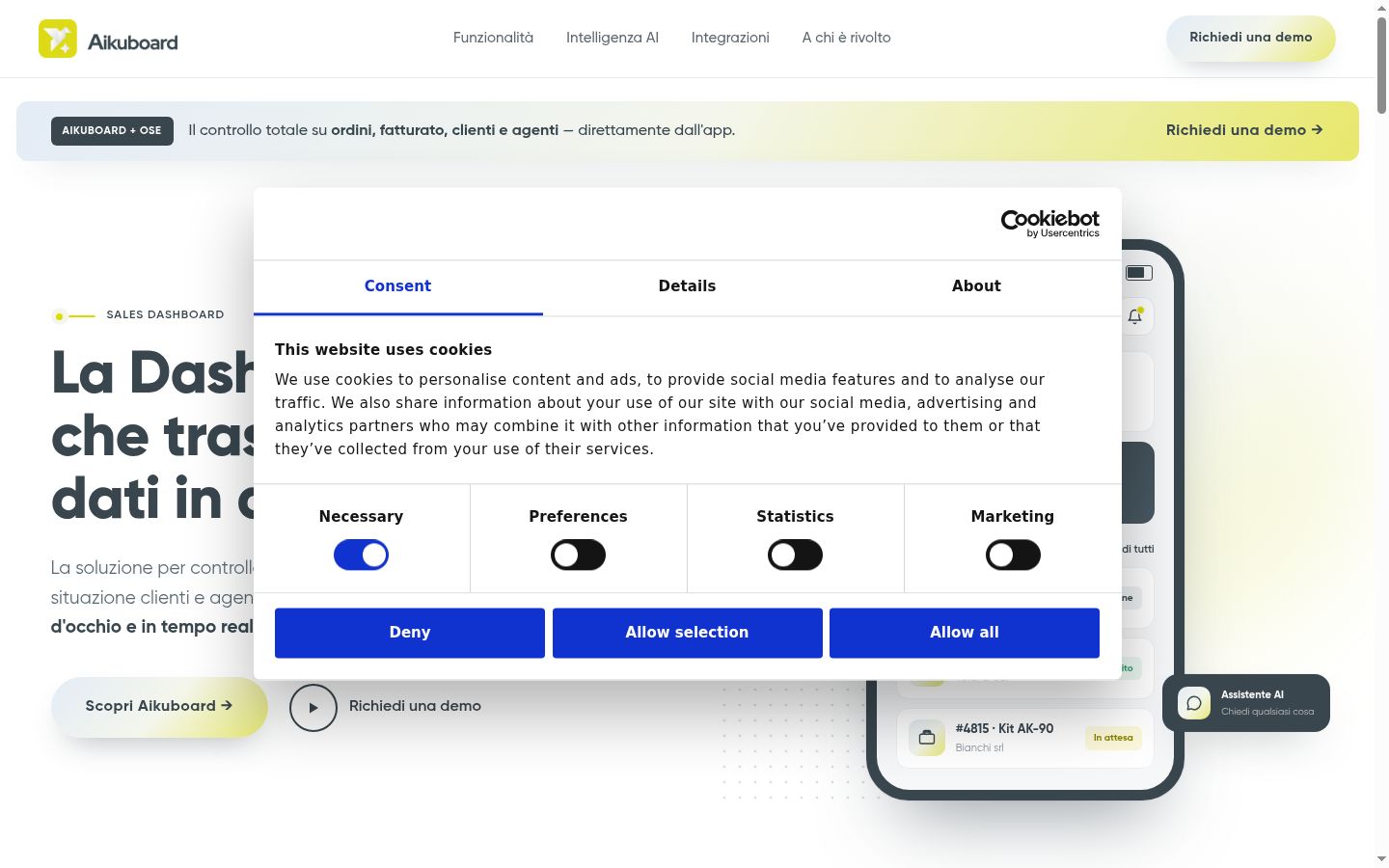Viewport: 1389px width, 868px height.
Task: Open the Assistente AI chat bubble icon
Action: (1194, 703)
